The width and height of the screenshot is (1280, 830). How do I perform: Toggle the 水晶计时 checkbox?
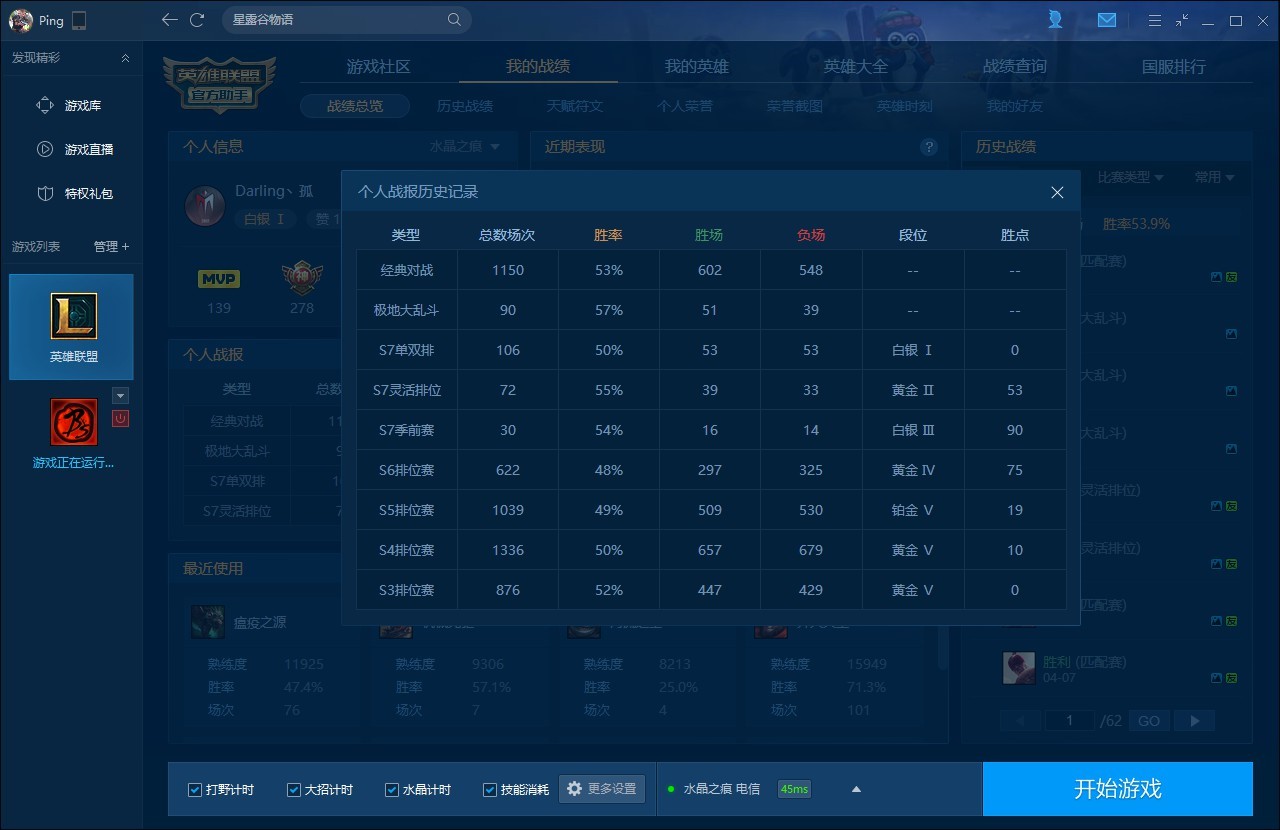click(392, 790)
